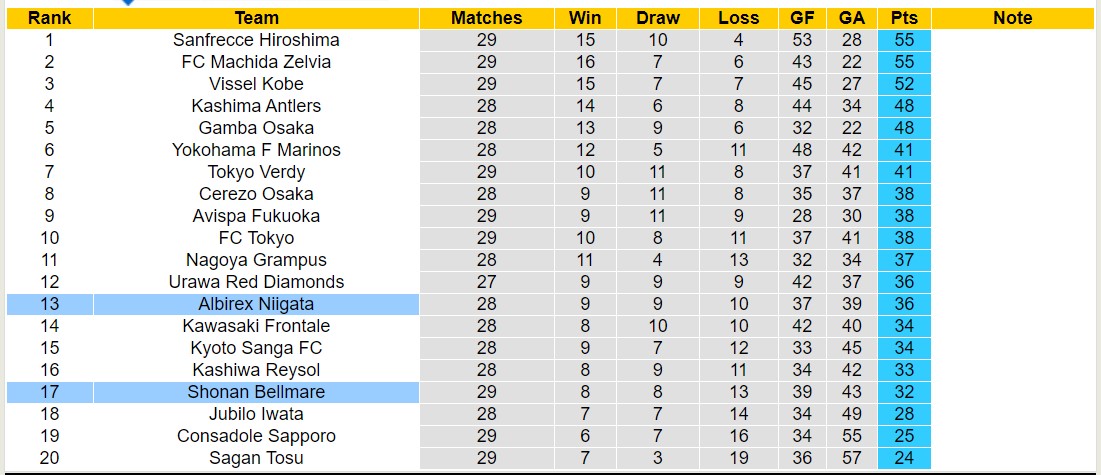Select the highlighted Shonan Bellmare row
The image size is (1101, 475).
click(256, 392)
